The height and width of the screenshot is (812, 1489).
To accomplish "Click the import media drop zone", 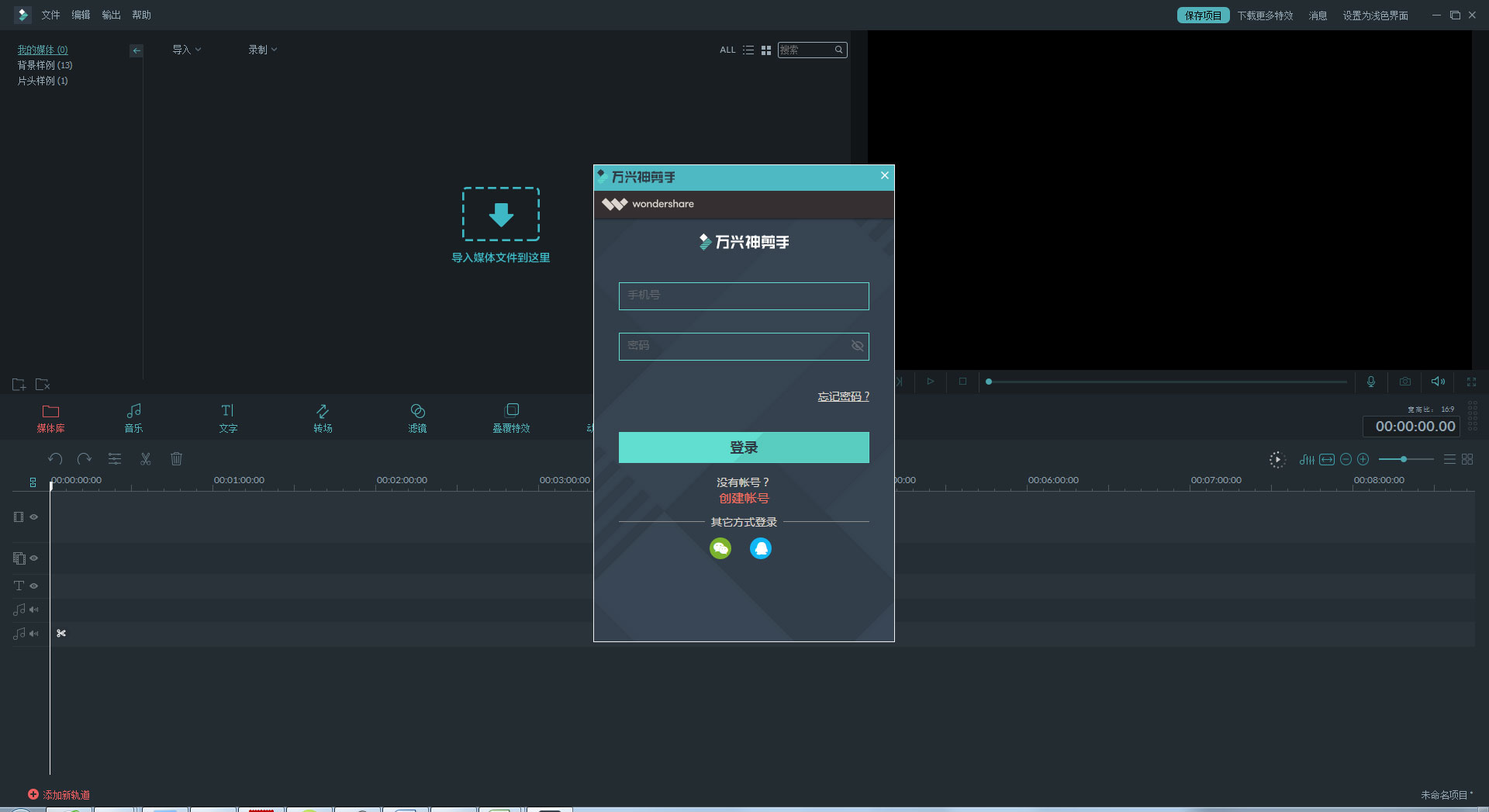I will (501, 214).
